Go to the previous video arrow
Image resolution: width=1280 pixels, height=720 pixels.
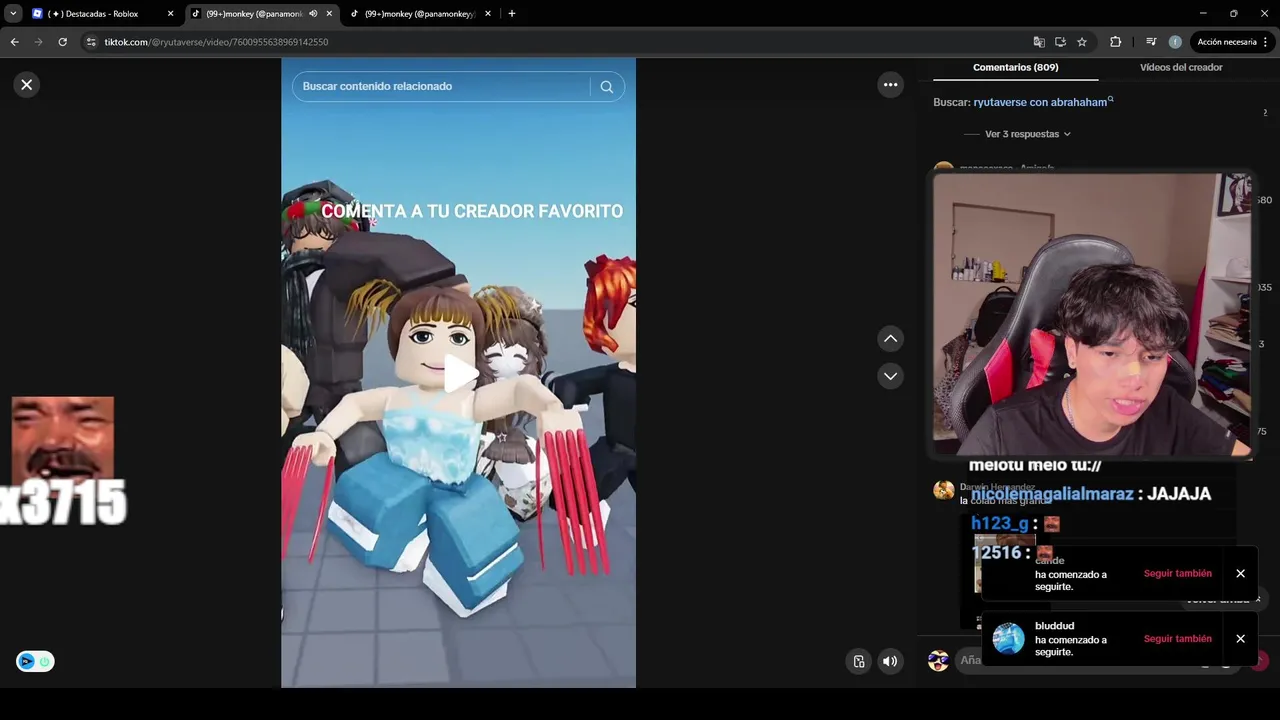click(890, 339)
